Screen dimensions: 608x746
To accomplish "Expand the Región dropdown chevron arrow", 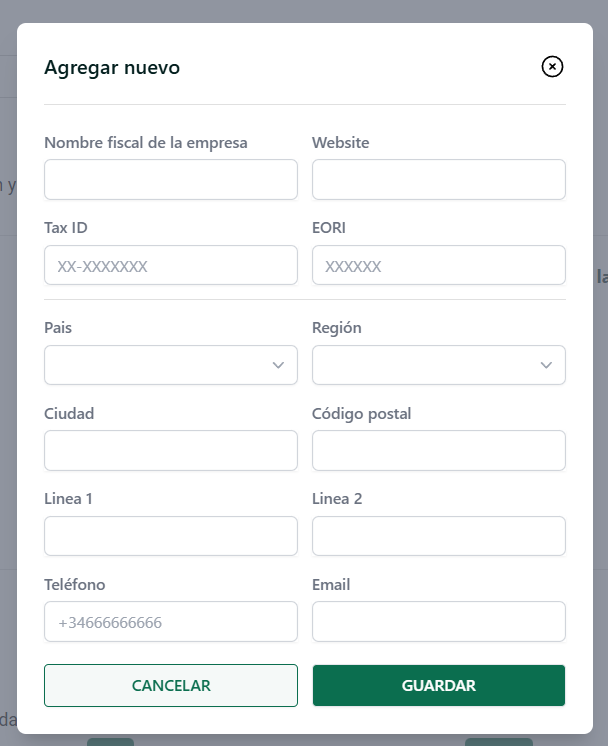I will (546, 365).
